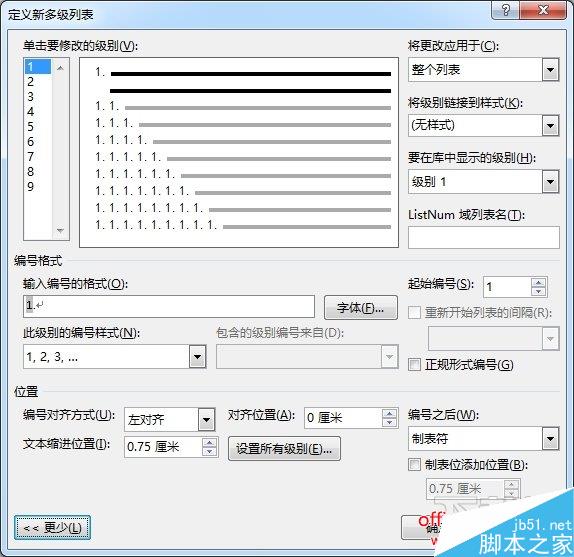Select level 4 in the level list
The image size is (574, 557).
point(38,112)
